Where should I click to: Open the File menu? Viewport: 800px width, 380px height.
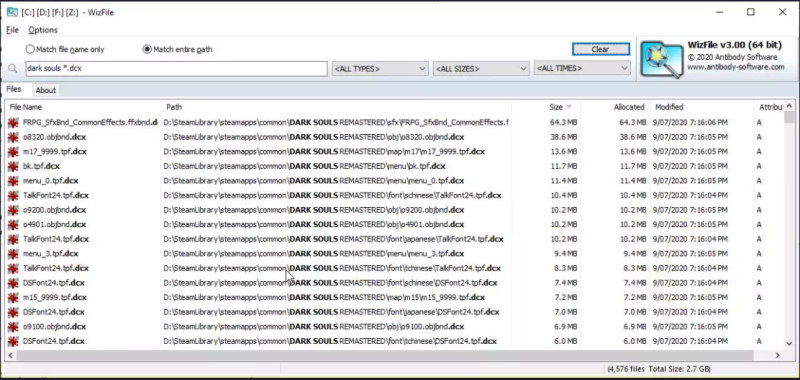click(12, 30)
